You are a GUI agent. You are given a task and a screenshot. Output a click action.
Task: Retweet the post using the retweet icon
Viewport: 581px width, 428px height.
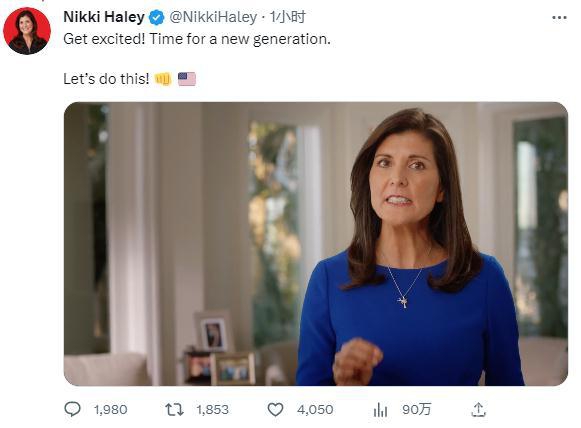tap(174, 410)
